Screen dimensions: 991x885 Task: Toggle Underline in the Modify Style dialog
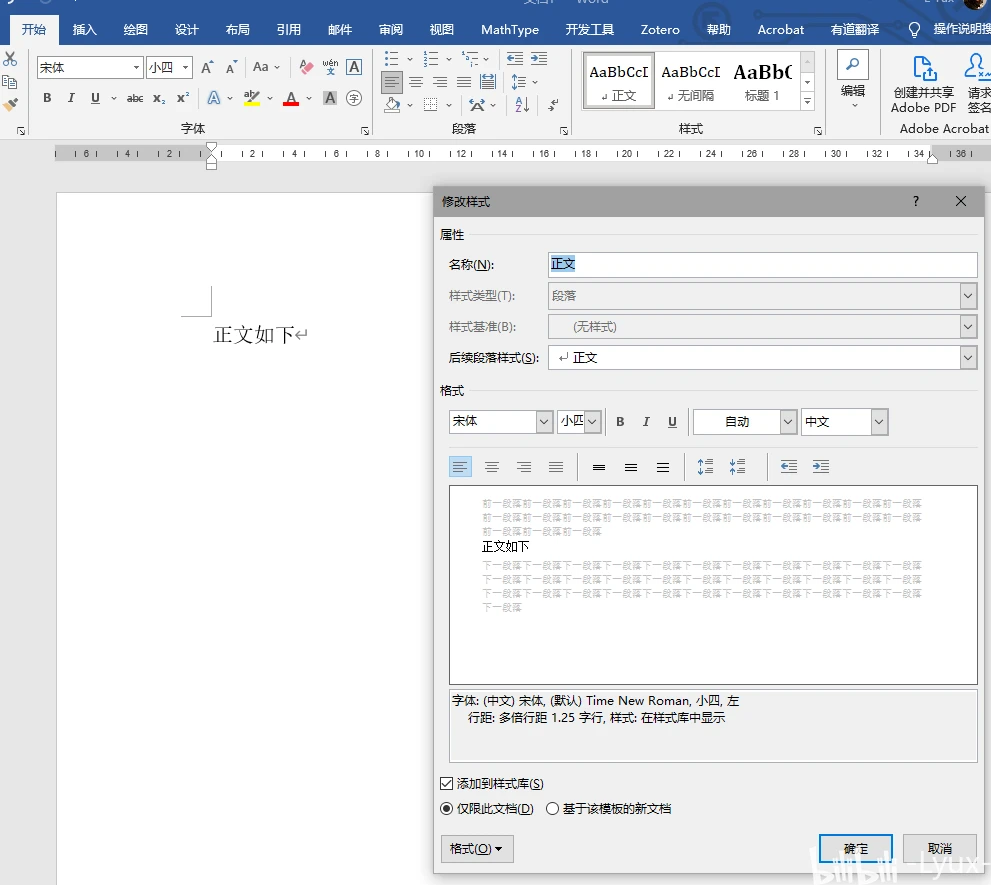point(672,422)
